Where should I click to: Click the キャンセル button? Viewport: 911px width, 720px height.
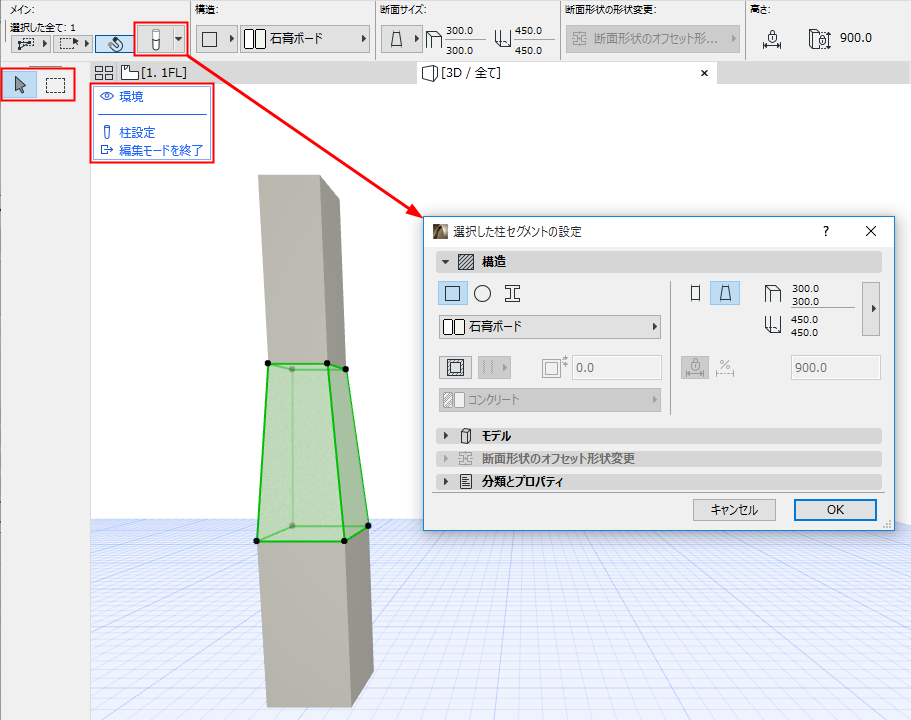[734, 510]
